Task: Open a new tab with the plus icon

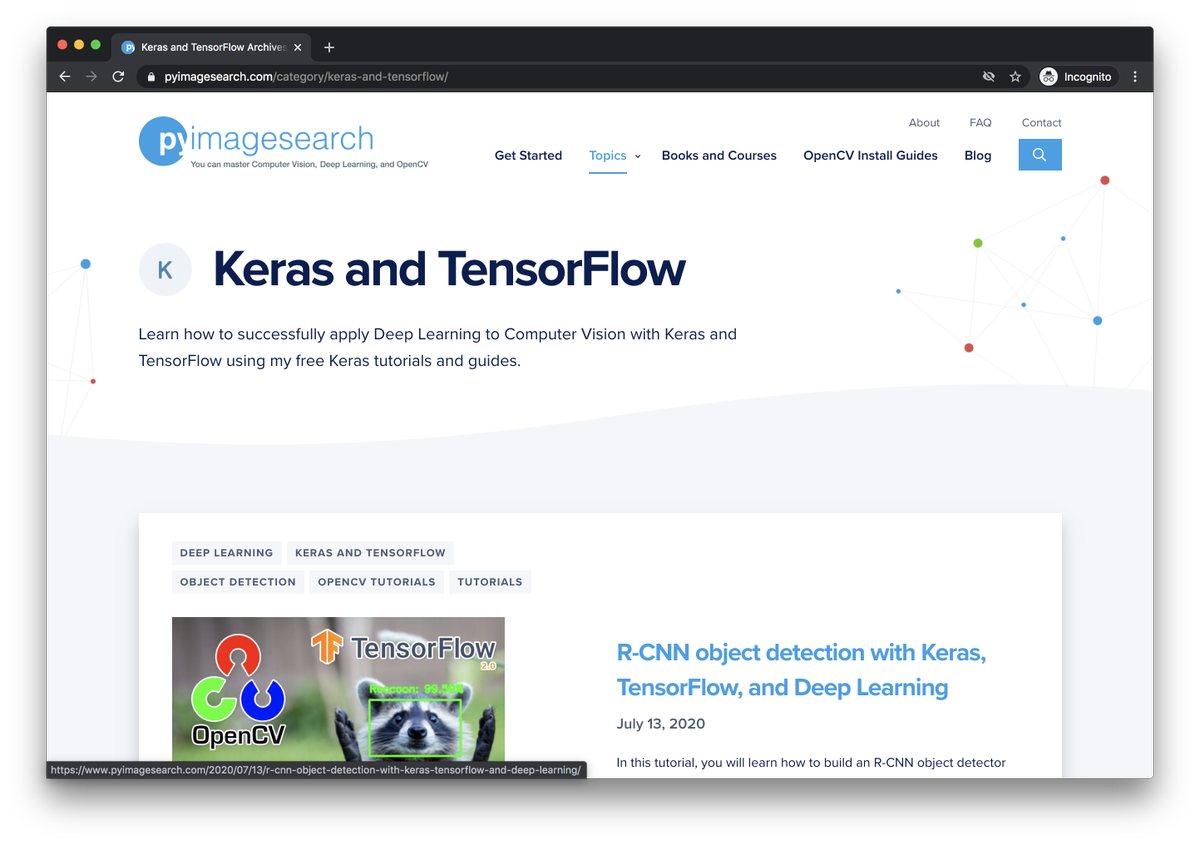Action: tap(329, 47)
